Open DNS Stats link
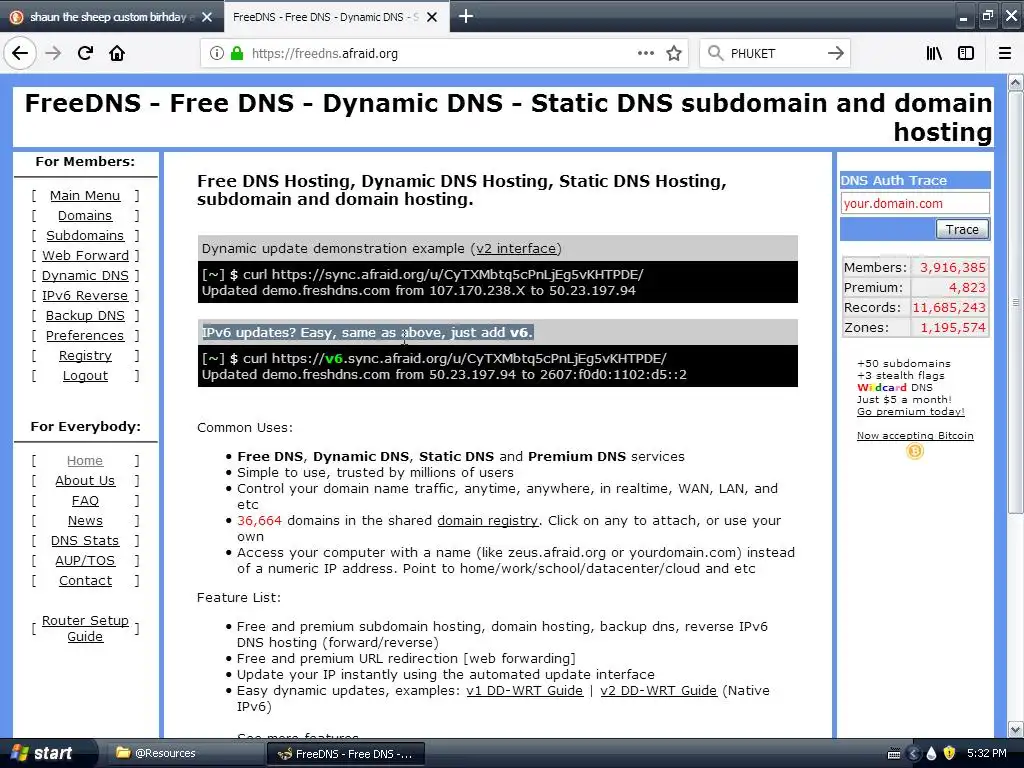 coord(85,541)
